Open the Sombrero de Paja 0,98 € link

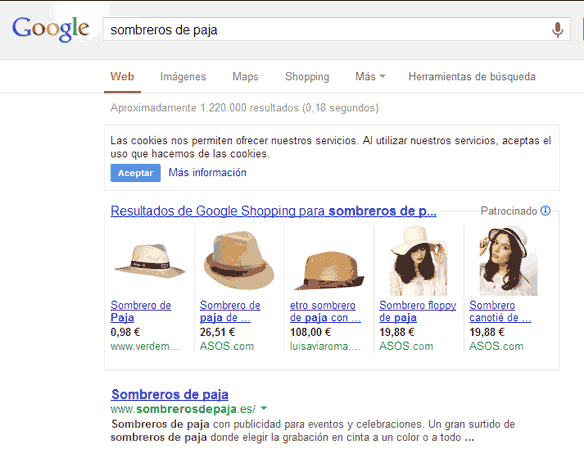[x=141, y=311]
